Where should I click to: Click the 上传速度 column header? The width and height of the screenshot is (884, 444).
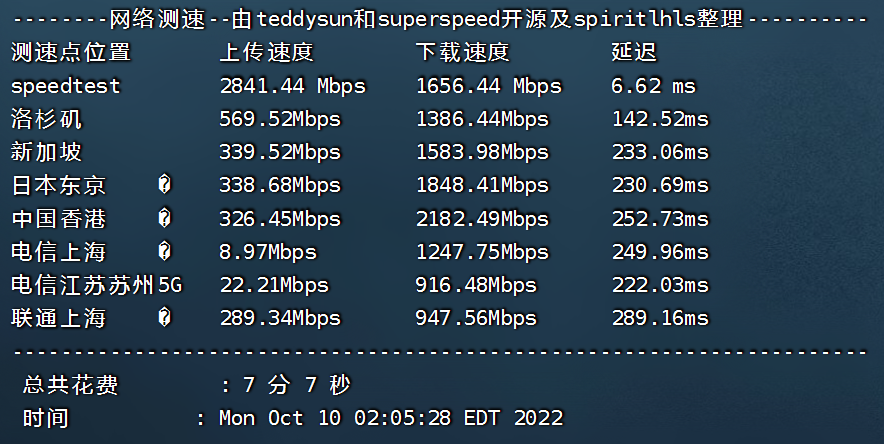click(x=266, y=52)
